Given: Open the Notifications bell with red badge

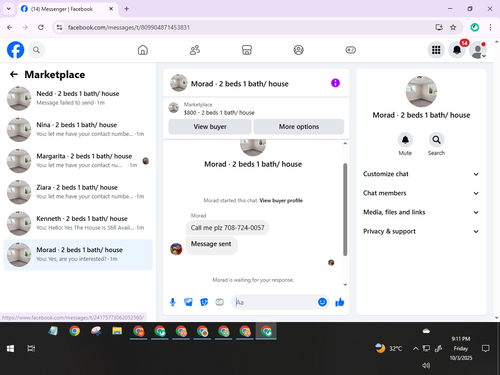Looking at the screenshot, I should (457, 50).
